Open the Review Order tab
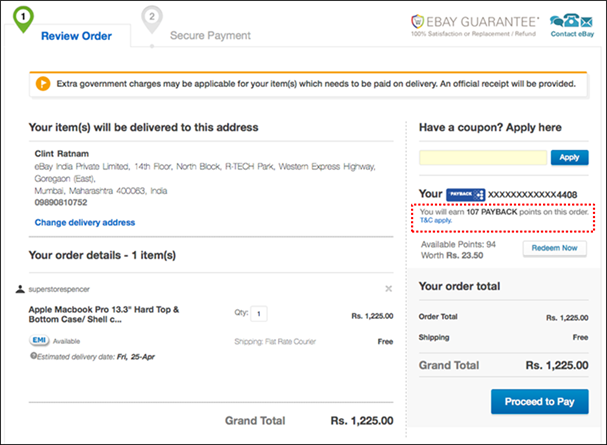This screenshot has height=445, width=607. tap(76, 36)
